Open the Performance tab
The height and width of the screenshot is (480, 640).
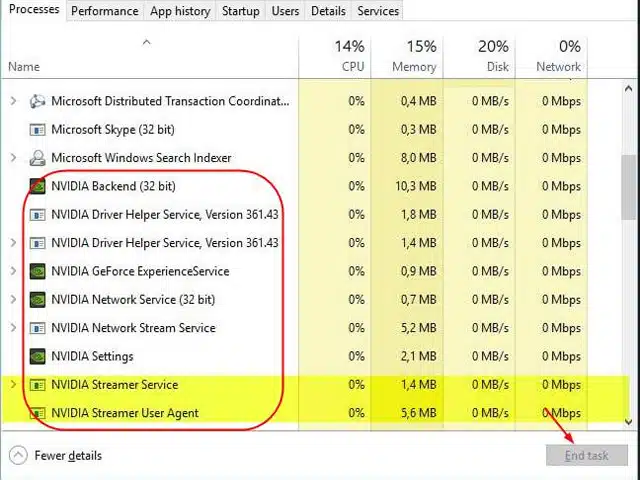(104, 11)
